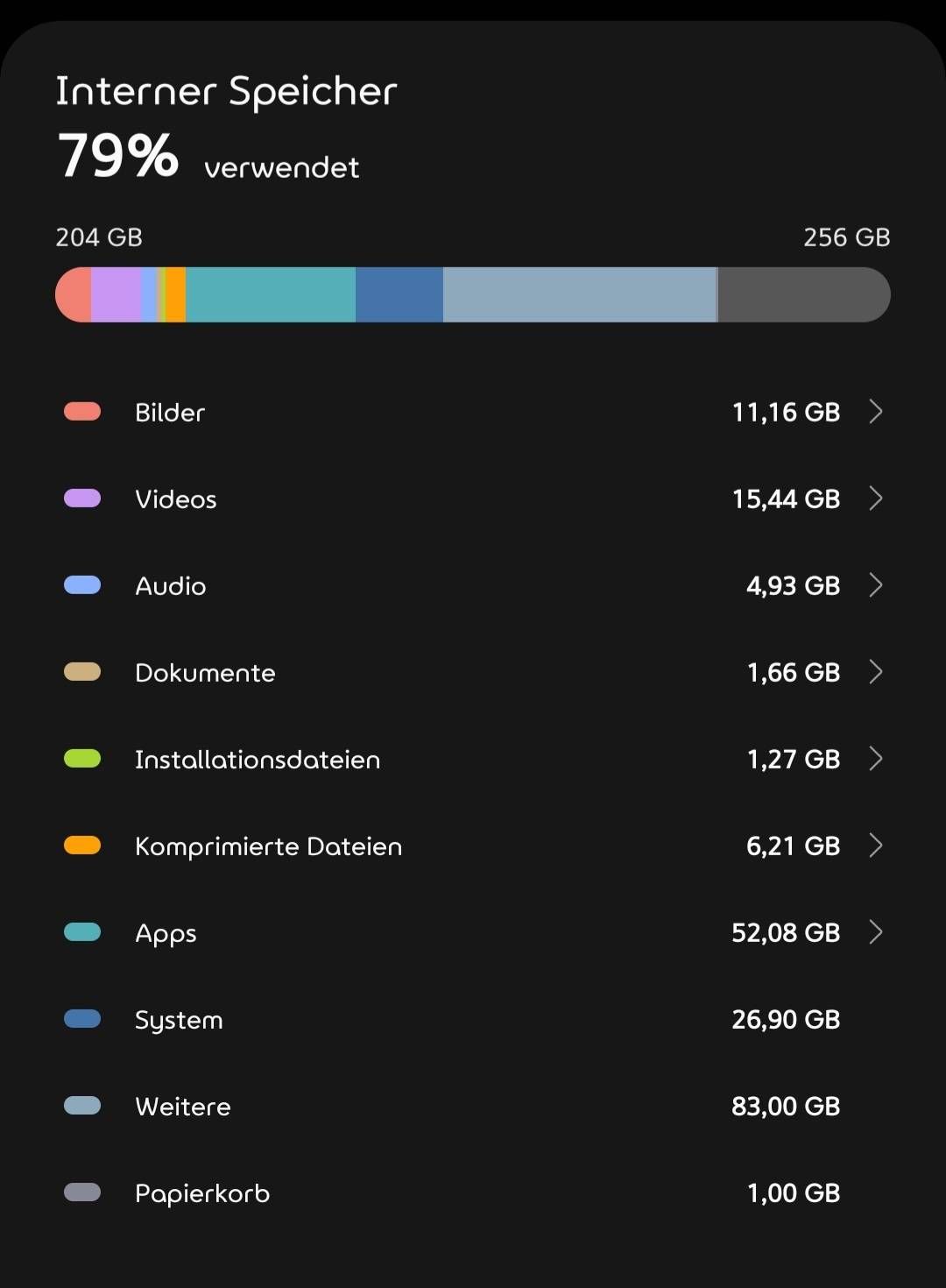Click the light blue Audio color pill
Viewport: 946px width, 1288px height.
coord(82,585)
